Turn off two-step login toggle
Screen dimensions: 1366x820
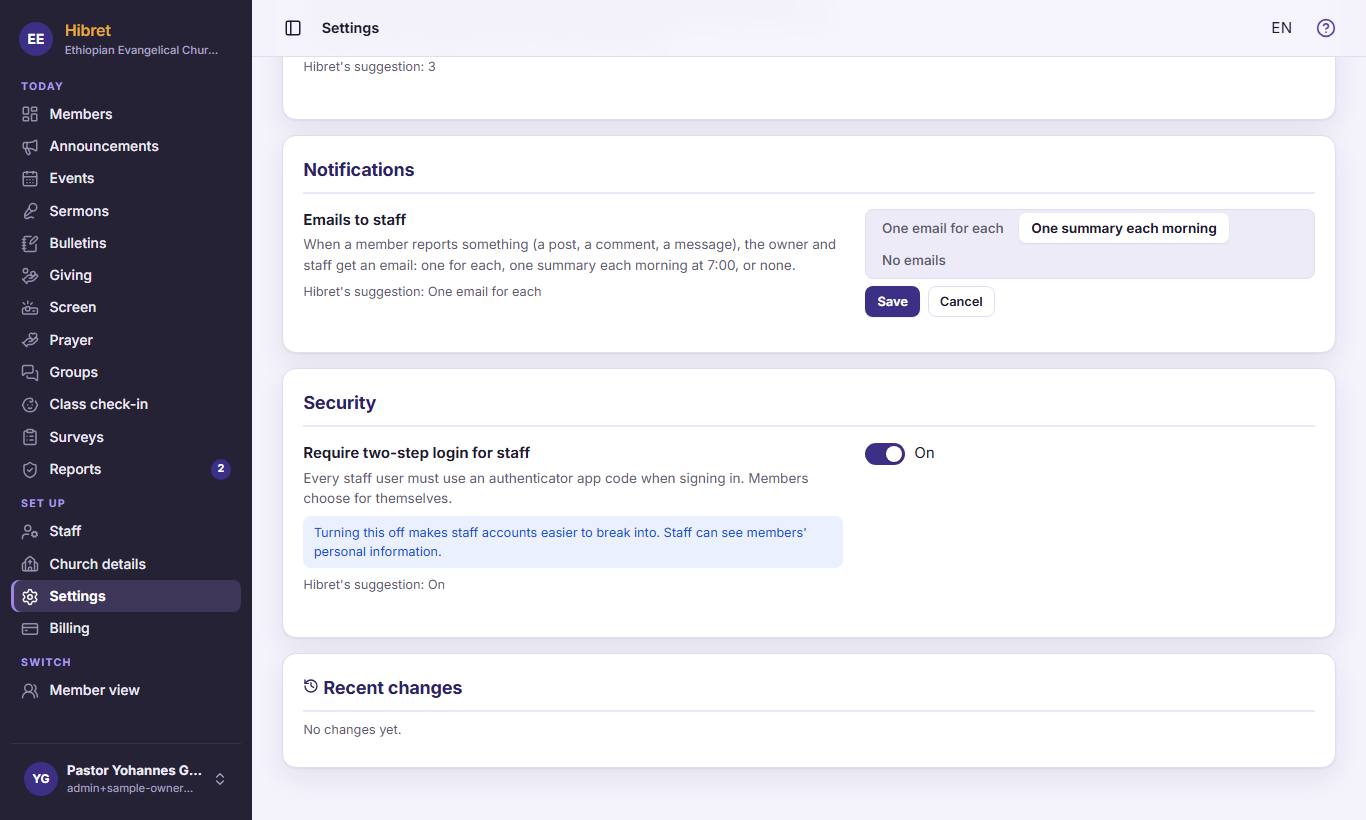tap(885, 454)
